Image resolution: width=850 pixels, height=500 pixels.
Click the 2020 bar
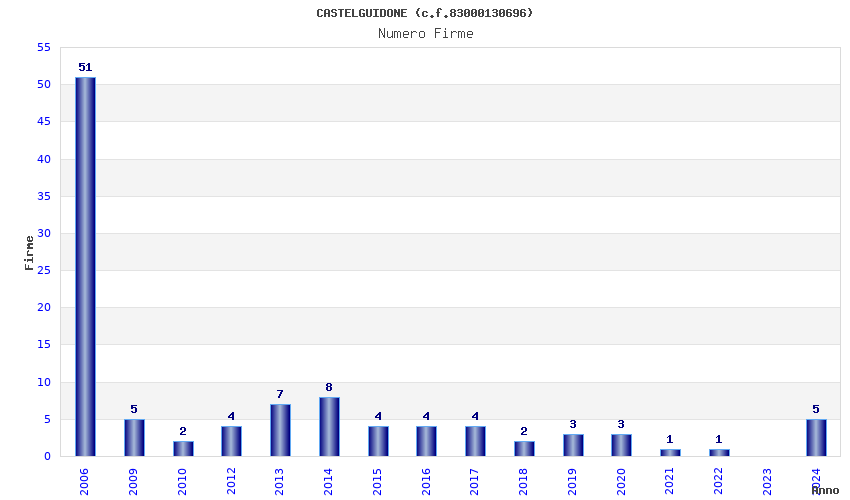point(621,445)
